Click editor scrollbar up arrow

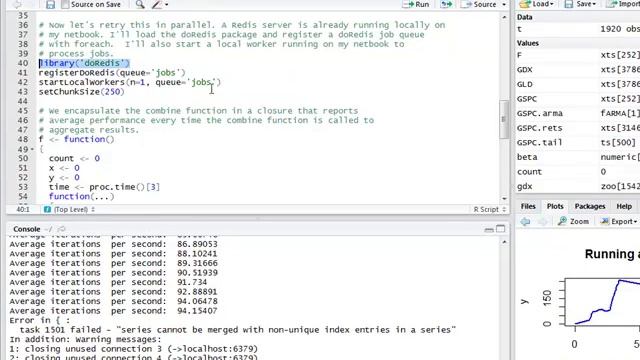504,17
